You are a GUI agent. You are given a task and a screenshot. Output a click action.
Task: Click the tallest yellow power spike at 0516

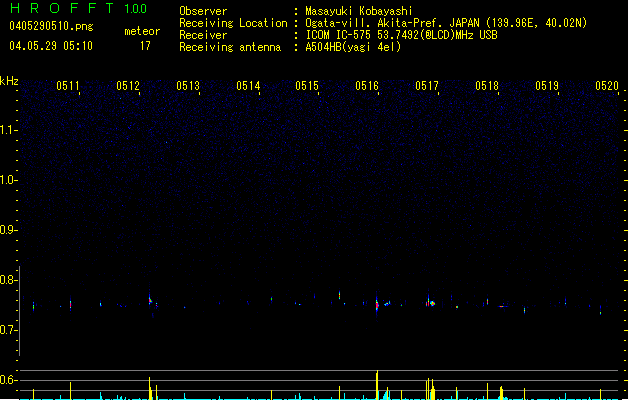(377, 385)
